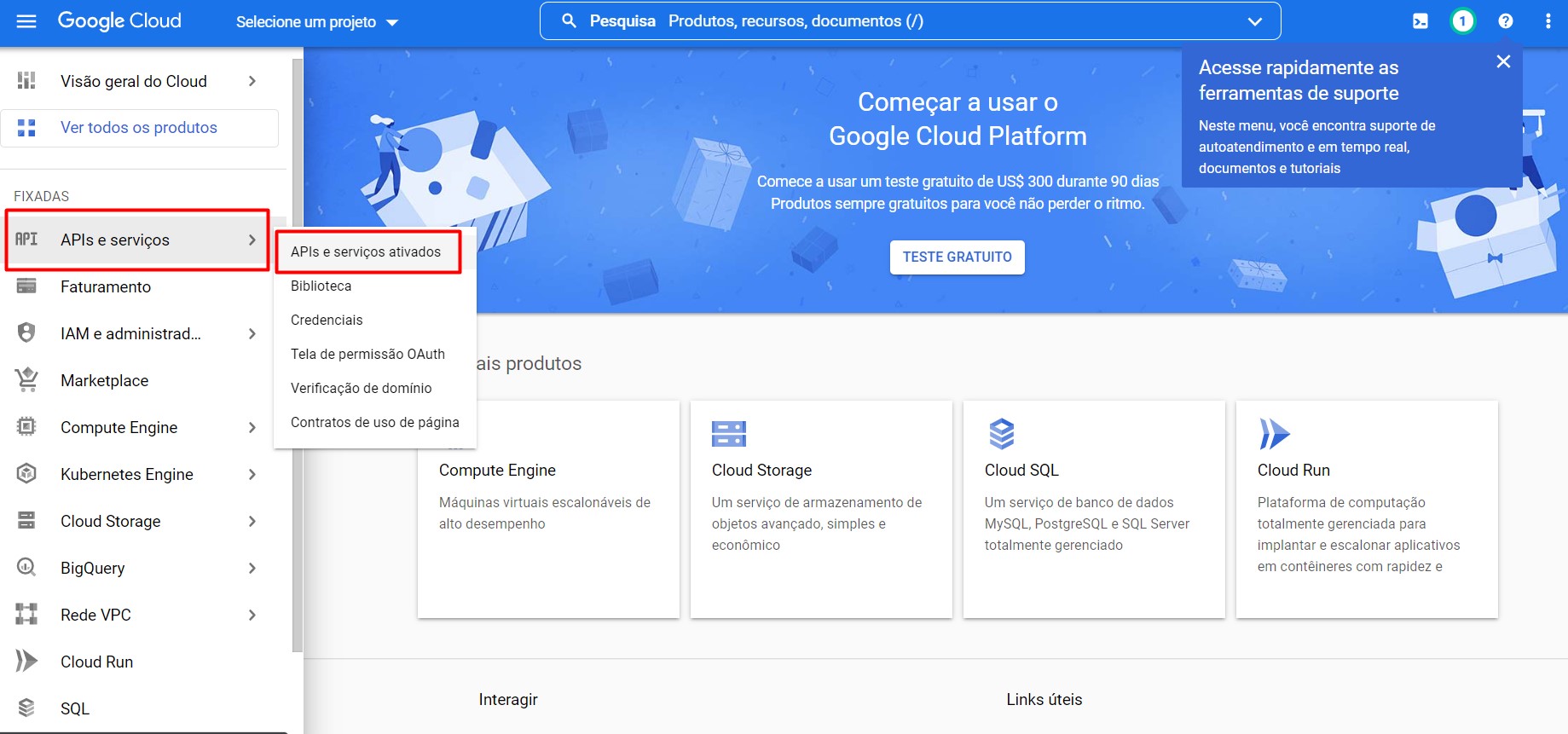This screenshot has width=1568, height=734.
Task: Click the Visão geral do Cloud icon
Action: point(26,81)
